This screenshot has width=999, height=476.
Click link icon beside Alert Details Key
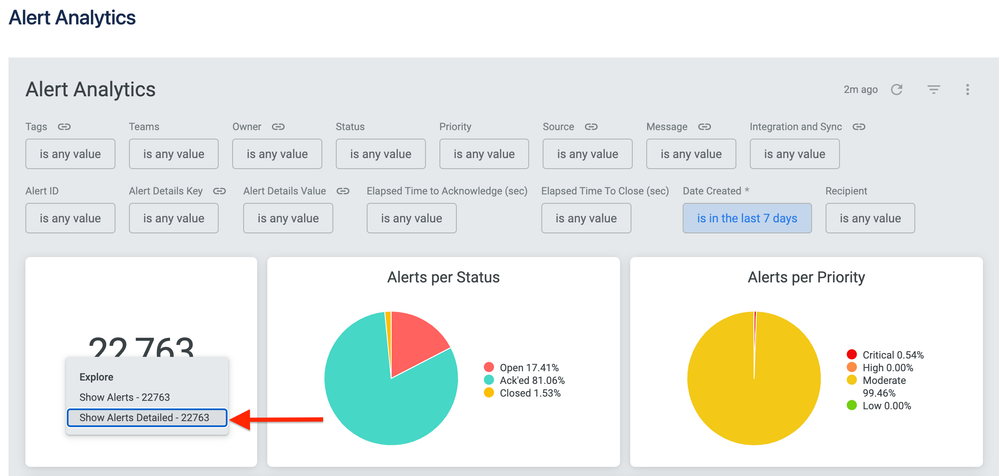pos(220,191)
